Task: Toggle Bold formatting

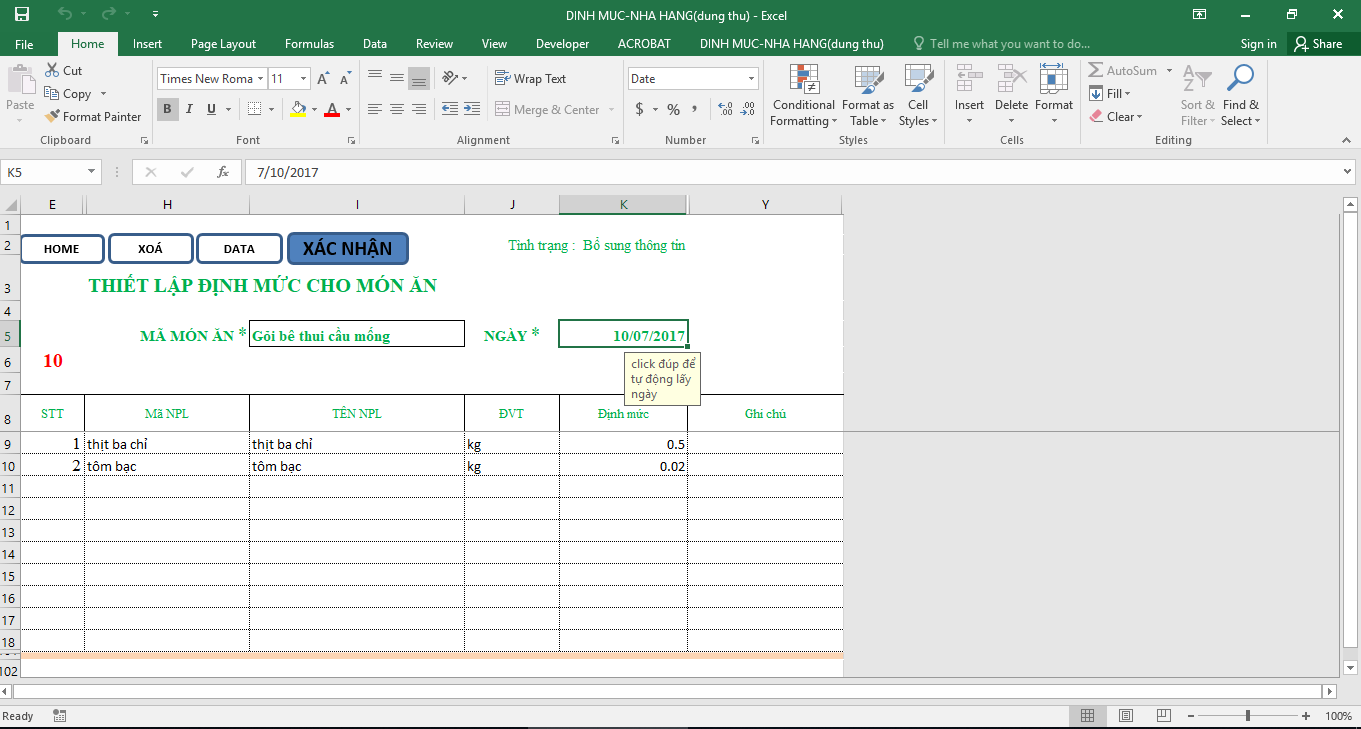Action: tap(167, 109)
